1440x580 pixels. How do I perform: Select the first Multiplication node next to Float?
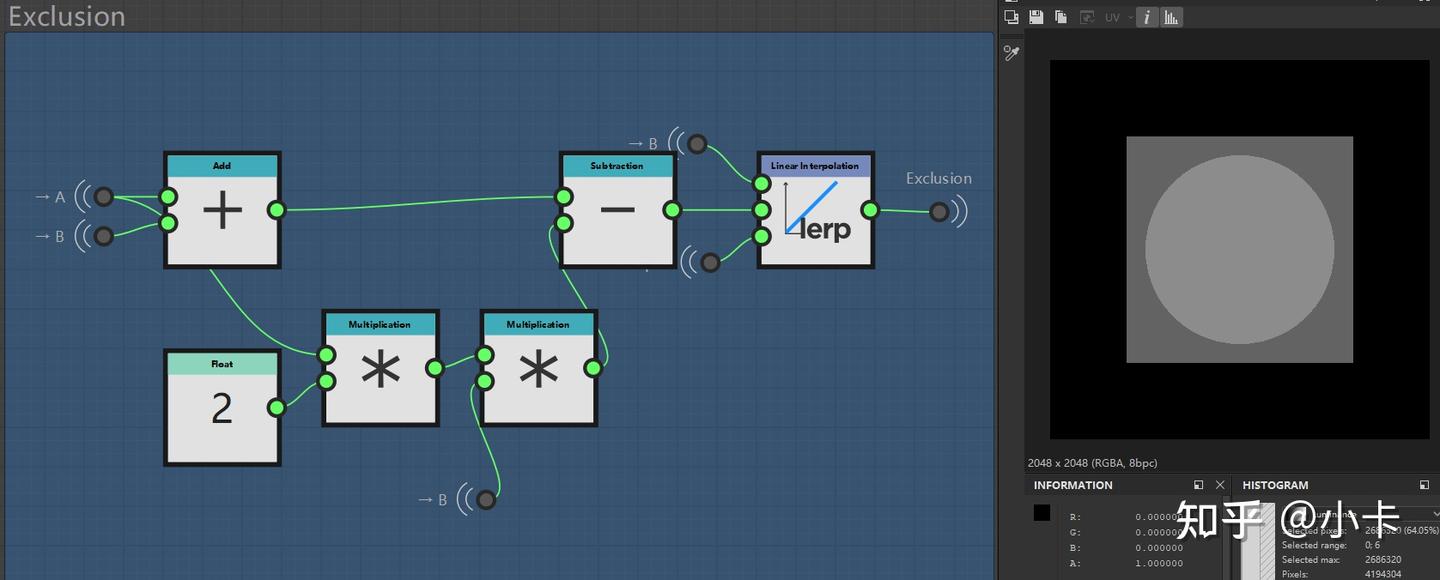[x=380, y=368]
